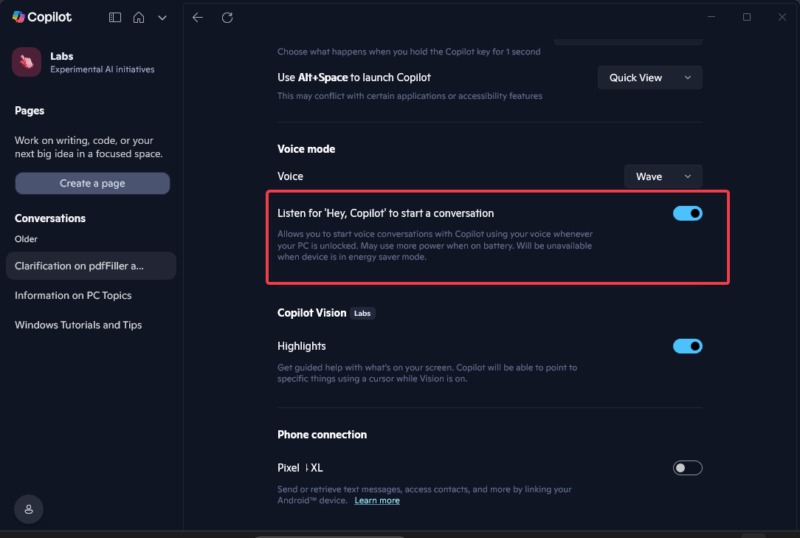800x538 pixels.
Task: Click the Create a page button
Action: (92, 183)
